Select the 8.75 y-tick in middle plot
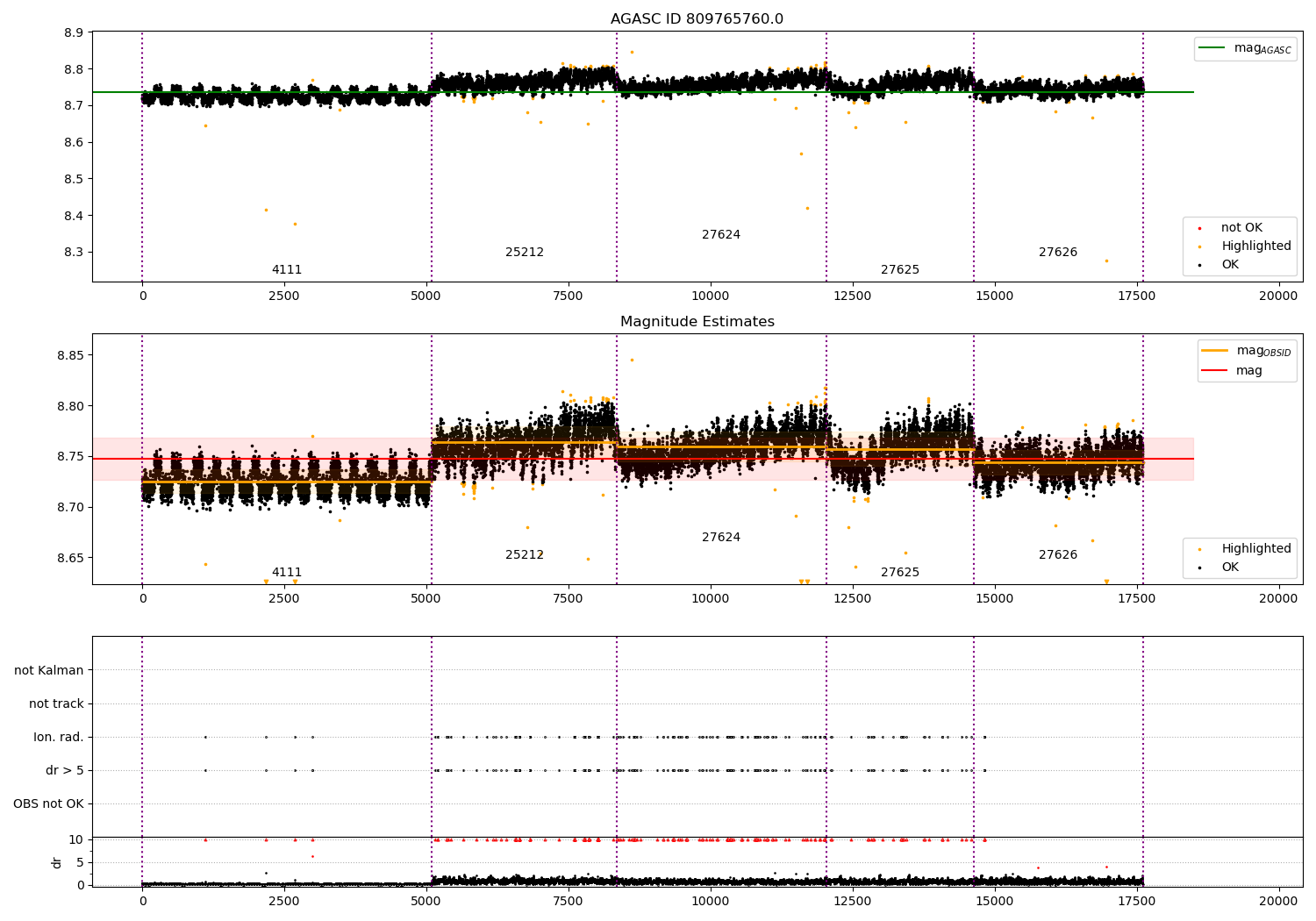This screenshot has width=1316, height=921. coord(71,457)
